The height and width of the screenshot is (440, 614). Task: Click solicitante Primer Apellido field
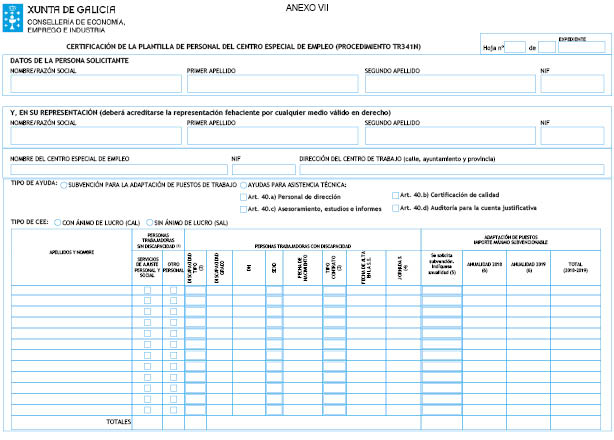272,84
